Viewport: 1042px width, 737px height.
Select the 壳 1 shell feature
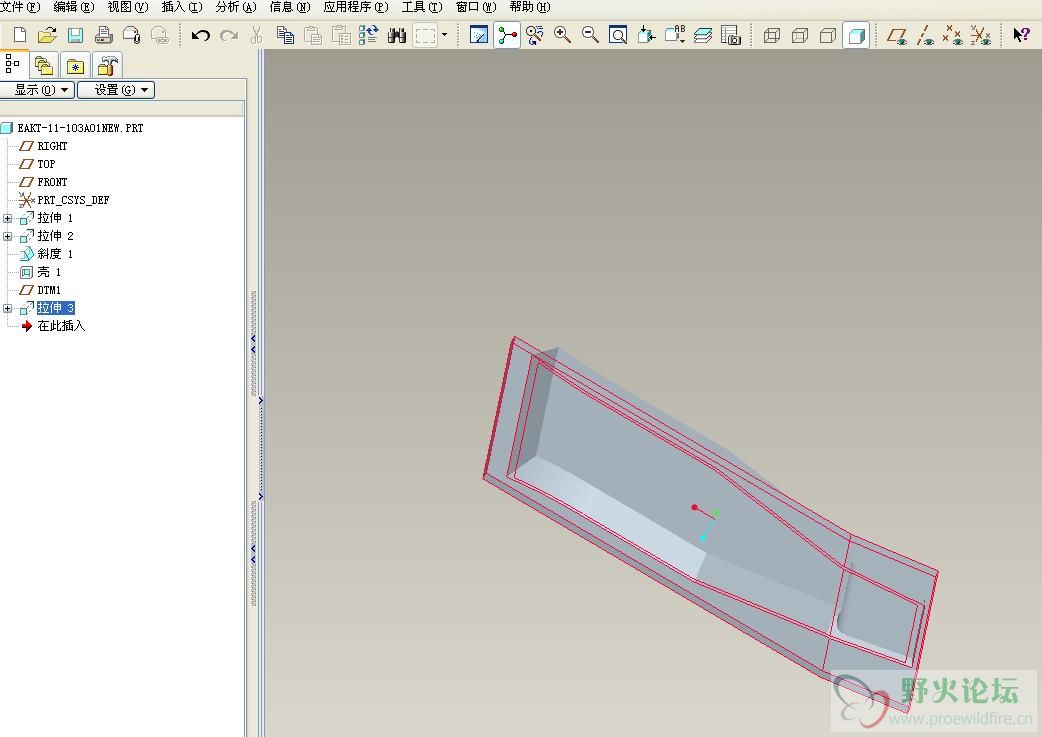point(49,272)
